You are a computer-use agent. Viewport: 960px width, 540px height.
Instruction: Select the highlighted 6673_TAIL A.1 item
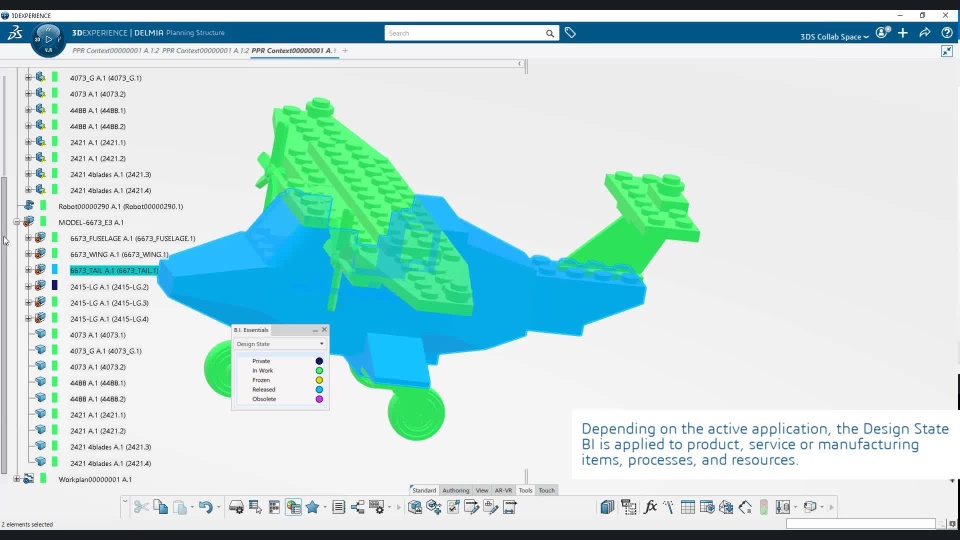[x=114, y=270]
